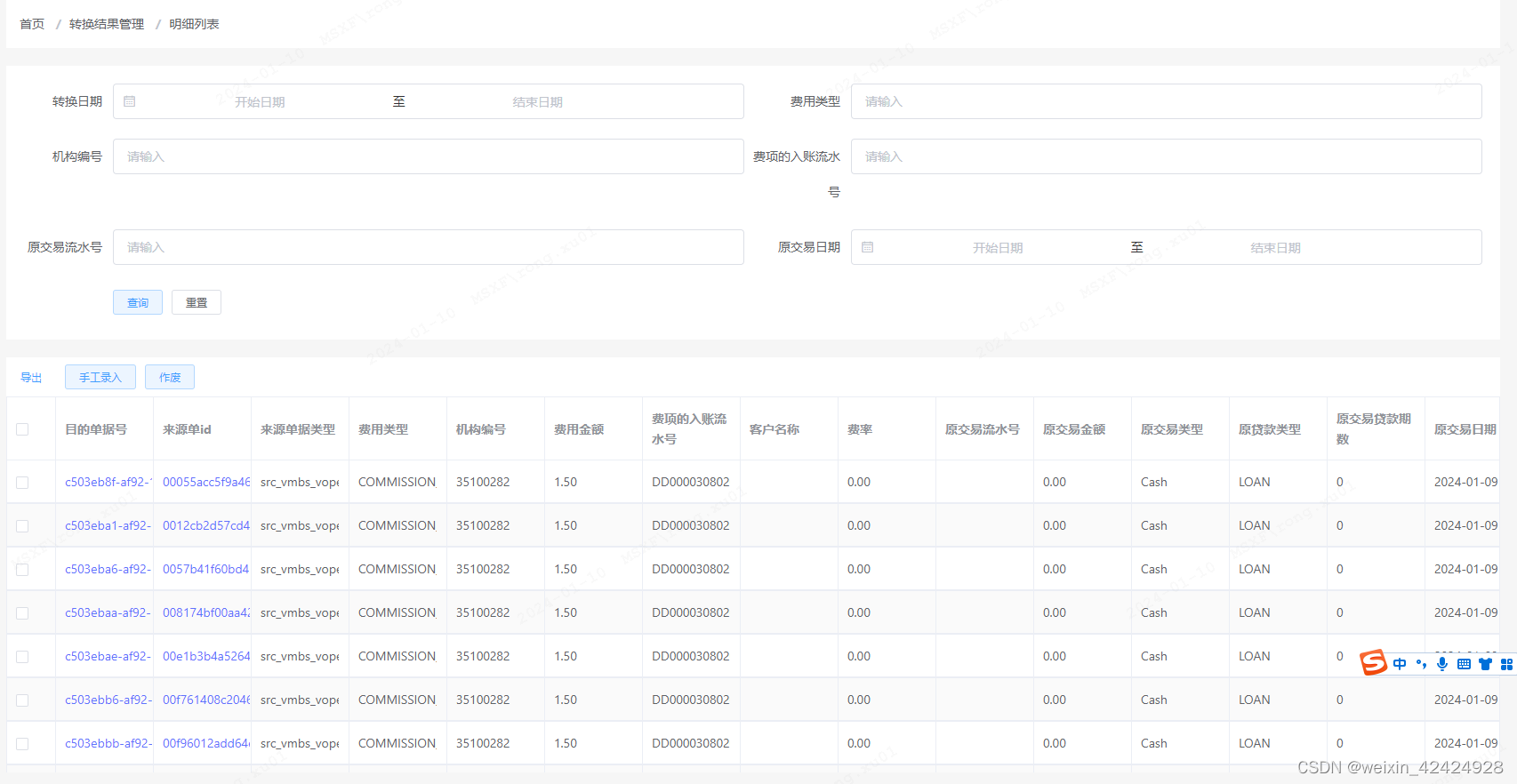
Task: Open source id 00055acc5f9a46 link
Action: pyautogui.click(x=206, y=482)
